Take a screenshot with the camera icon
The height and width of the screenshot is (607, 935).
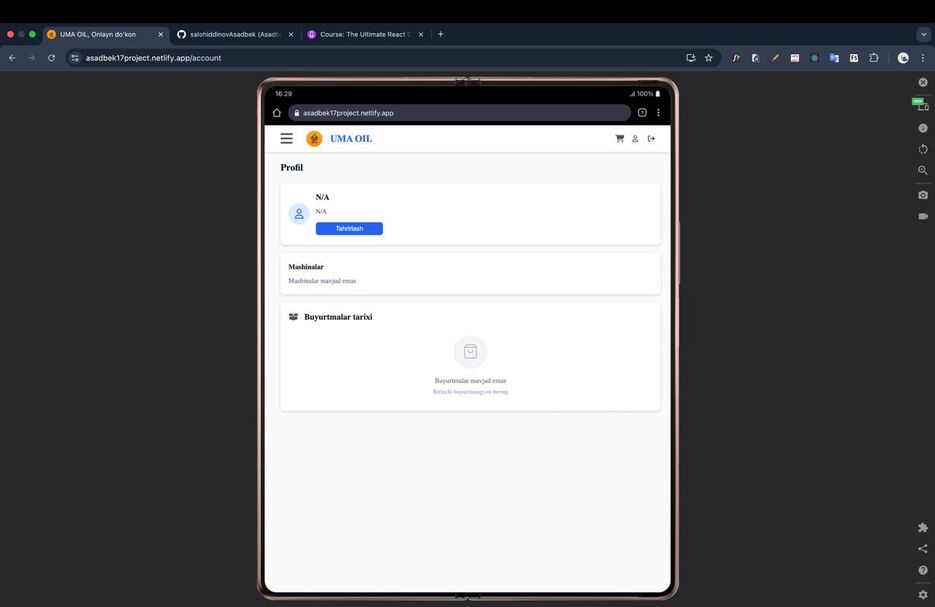click(922, 195)
